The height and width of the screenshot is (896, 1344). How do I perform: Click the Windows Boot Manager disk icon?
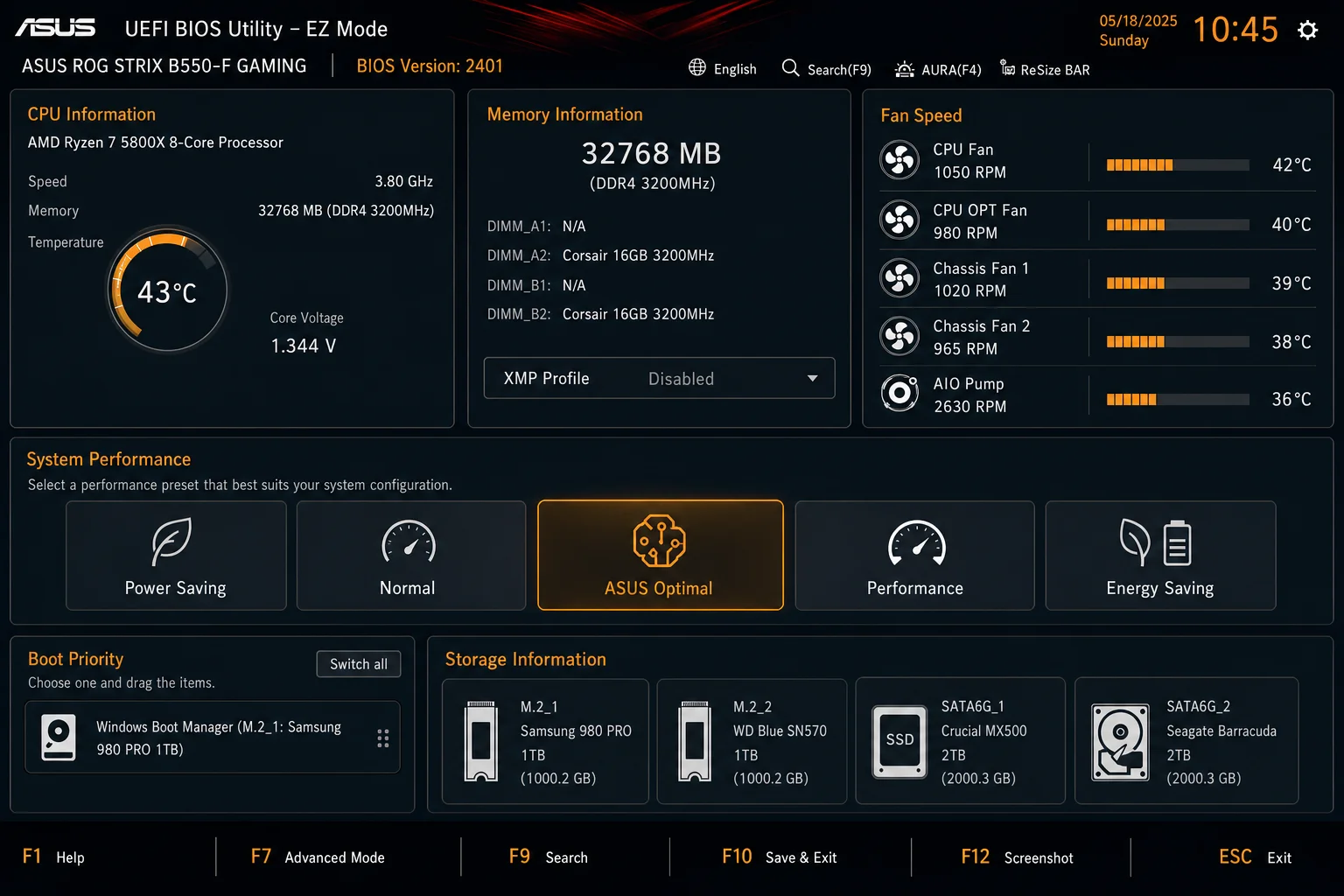tap(59, 738)
